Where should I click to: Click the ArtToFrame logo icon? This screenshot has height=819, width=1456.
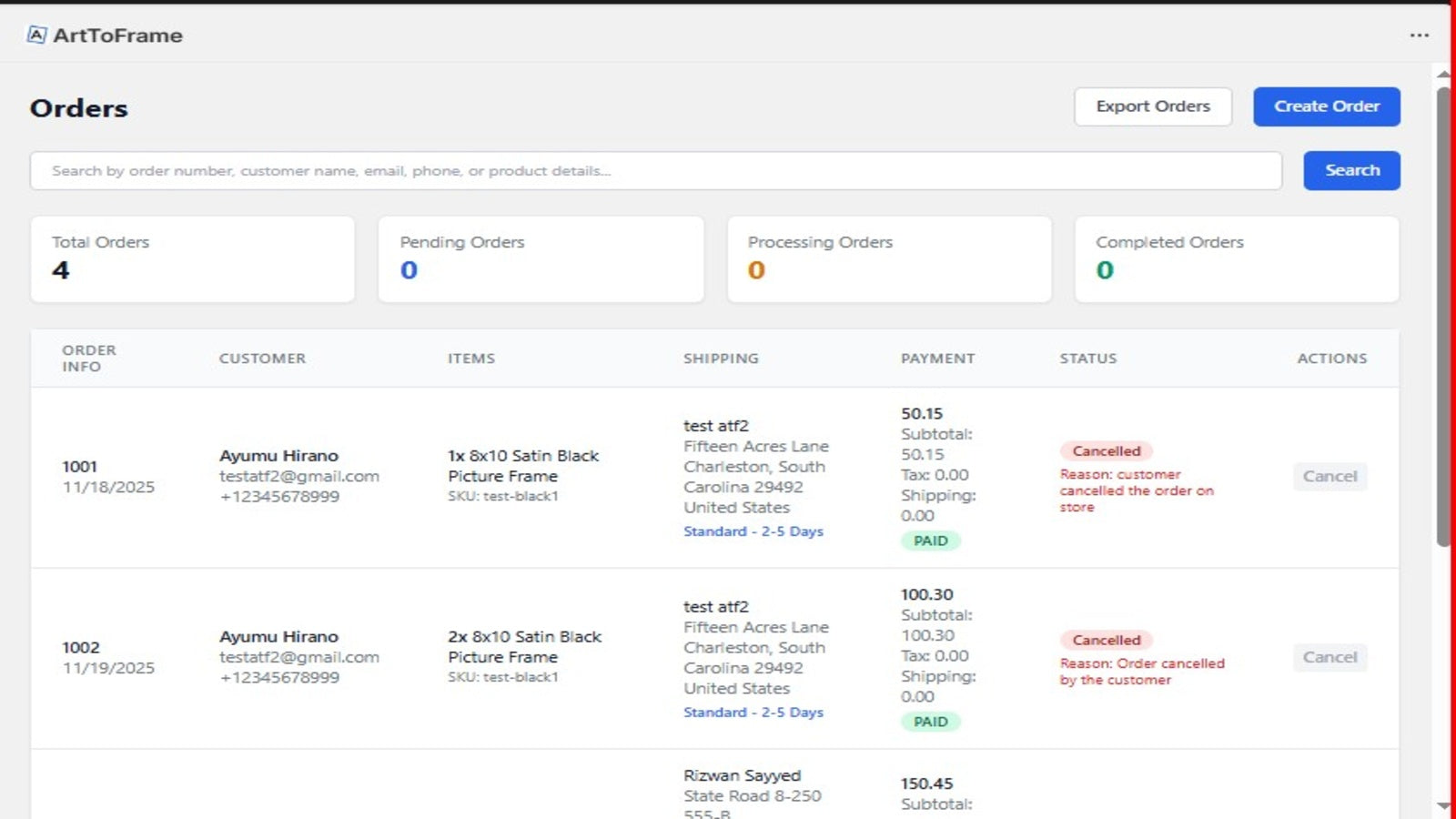point(36,35)
